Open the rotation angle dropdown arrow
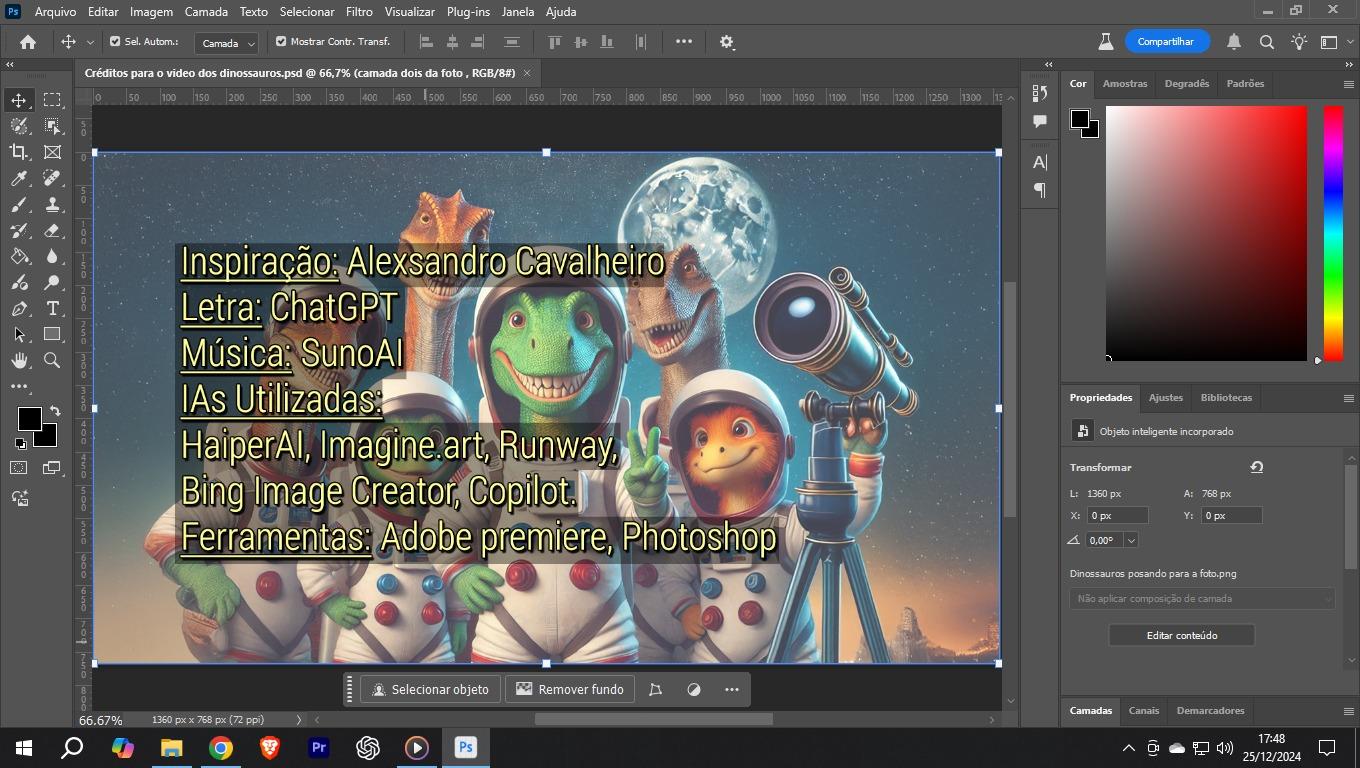Screen dimensions: 1360x768 tap(1131, 540)
